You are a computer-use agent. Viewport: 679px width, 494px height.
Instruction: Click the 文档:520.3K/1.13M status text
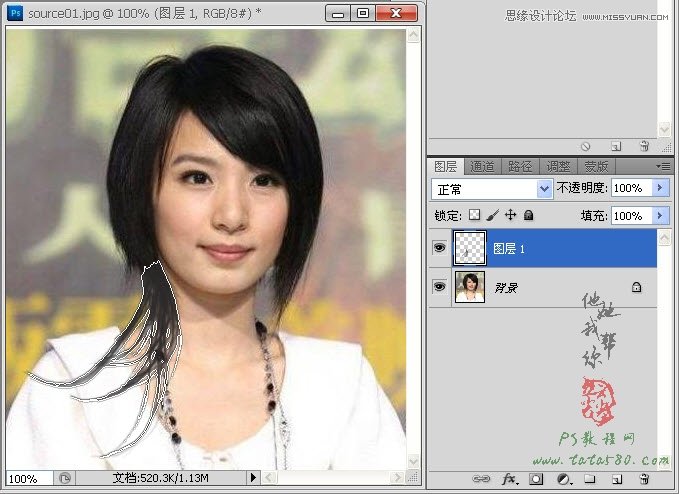[x=161, y=478]
